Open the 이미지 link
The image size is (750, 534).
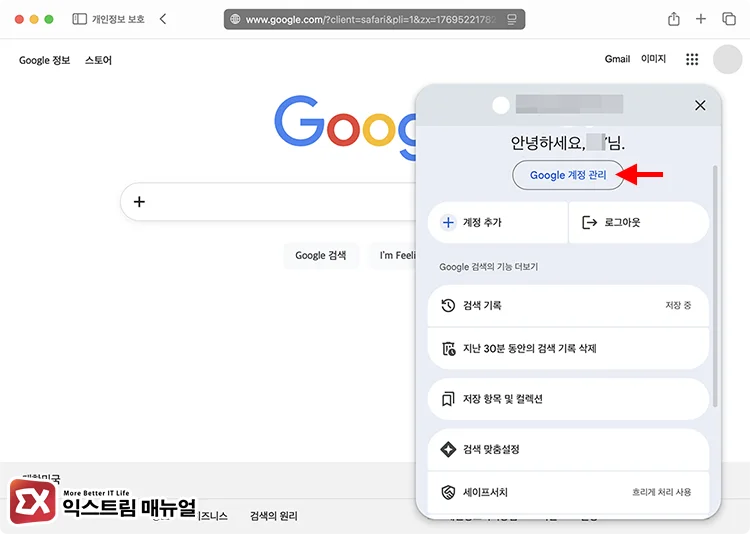653,59
